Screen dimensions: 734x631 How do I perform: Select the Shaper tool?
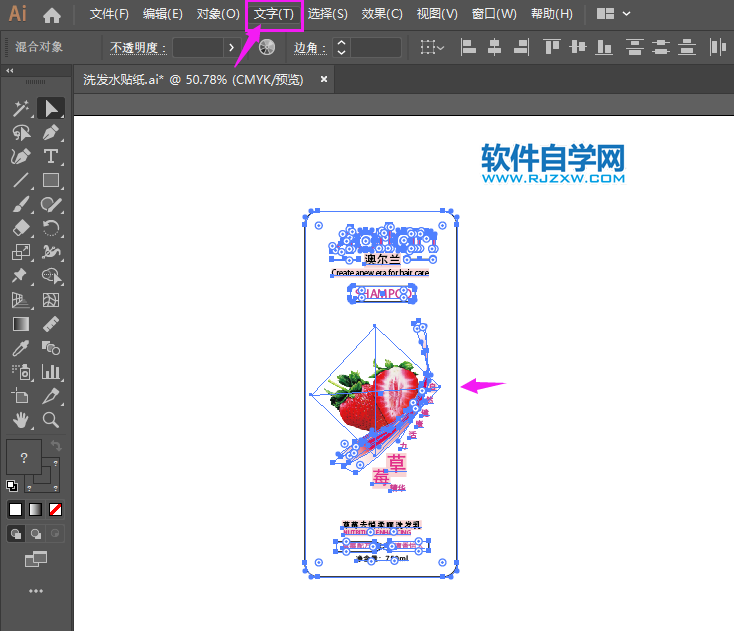[x=51, y=205]
